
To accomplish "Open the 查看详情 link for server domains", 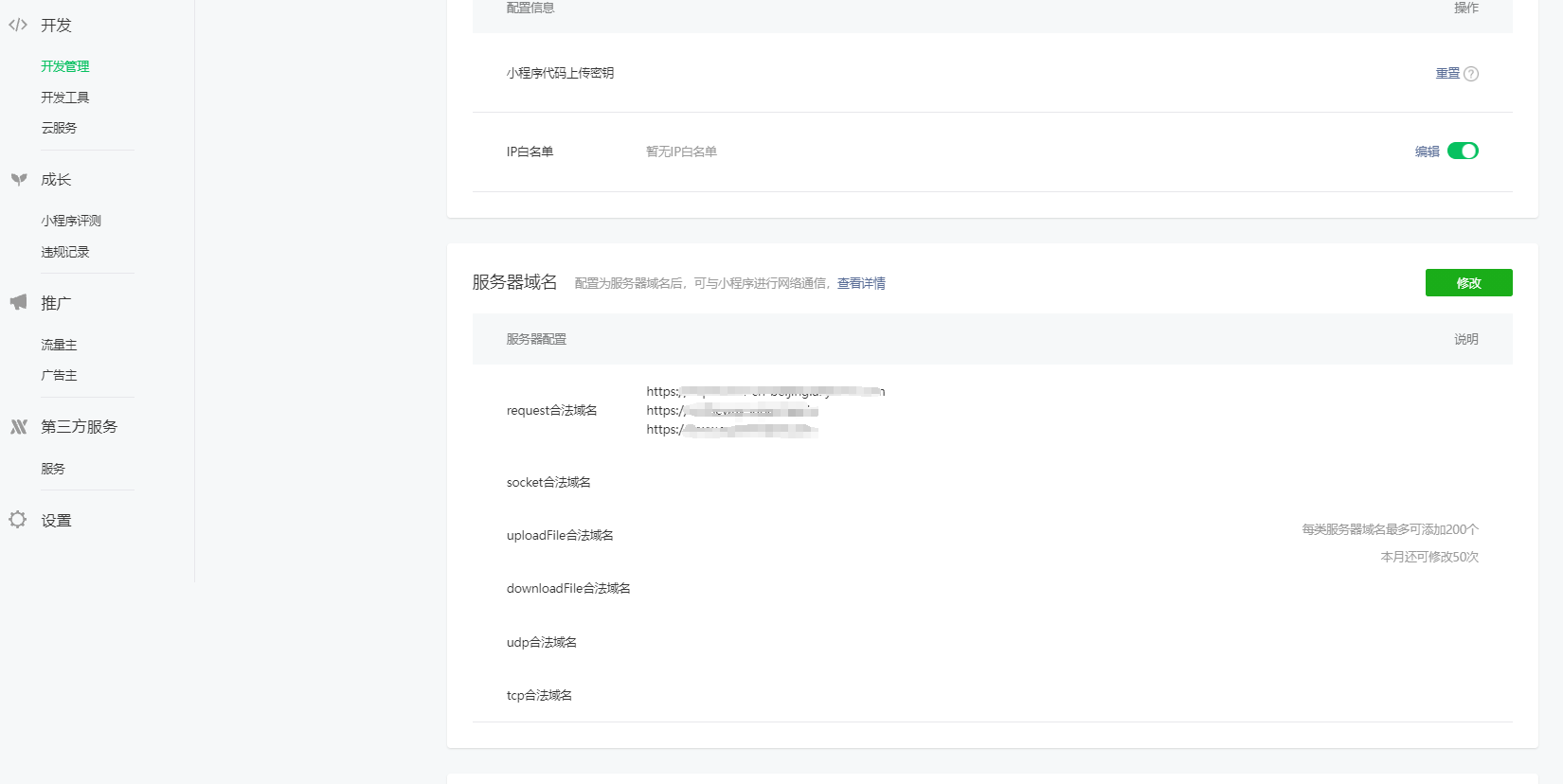I will click(861, 283).
